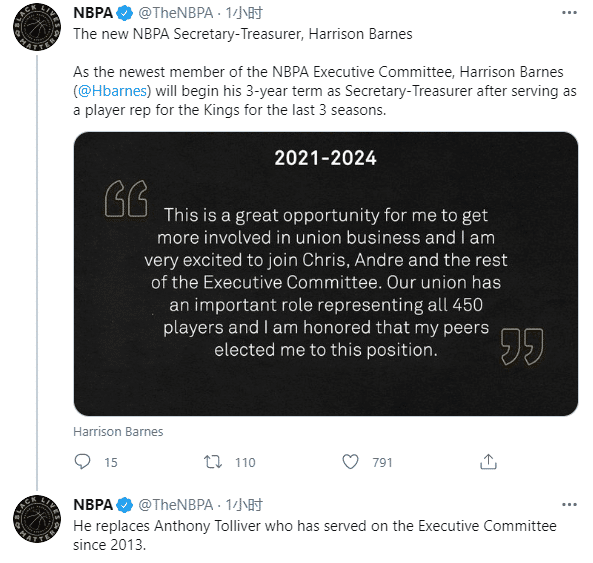This screenshot has height=563, width=593.
Task: Open the more options dots on the second tweet
Action: tap(570, 505)
